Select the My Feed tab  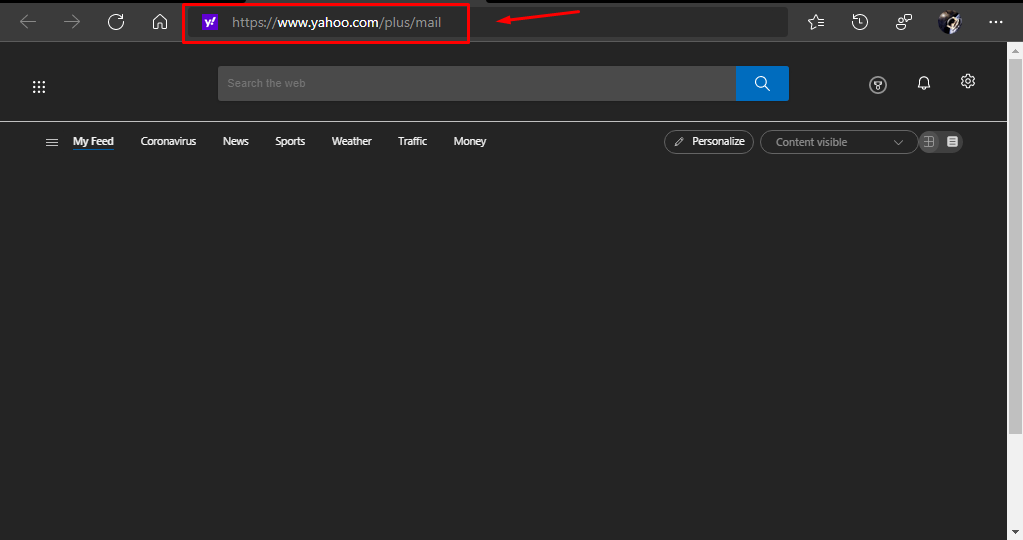point(93,142)
